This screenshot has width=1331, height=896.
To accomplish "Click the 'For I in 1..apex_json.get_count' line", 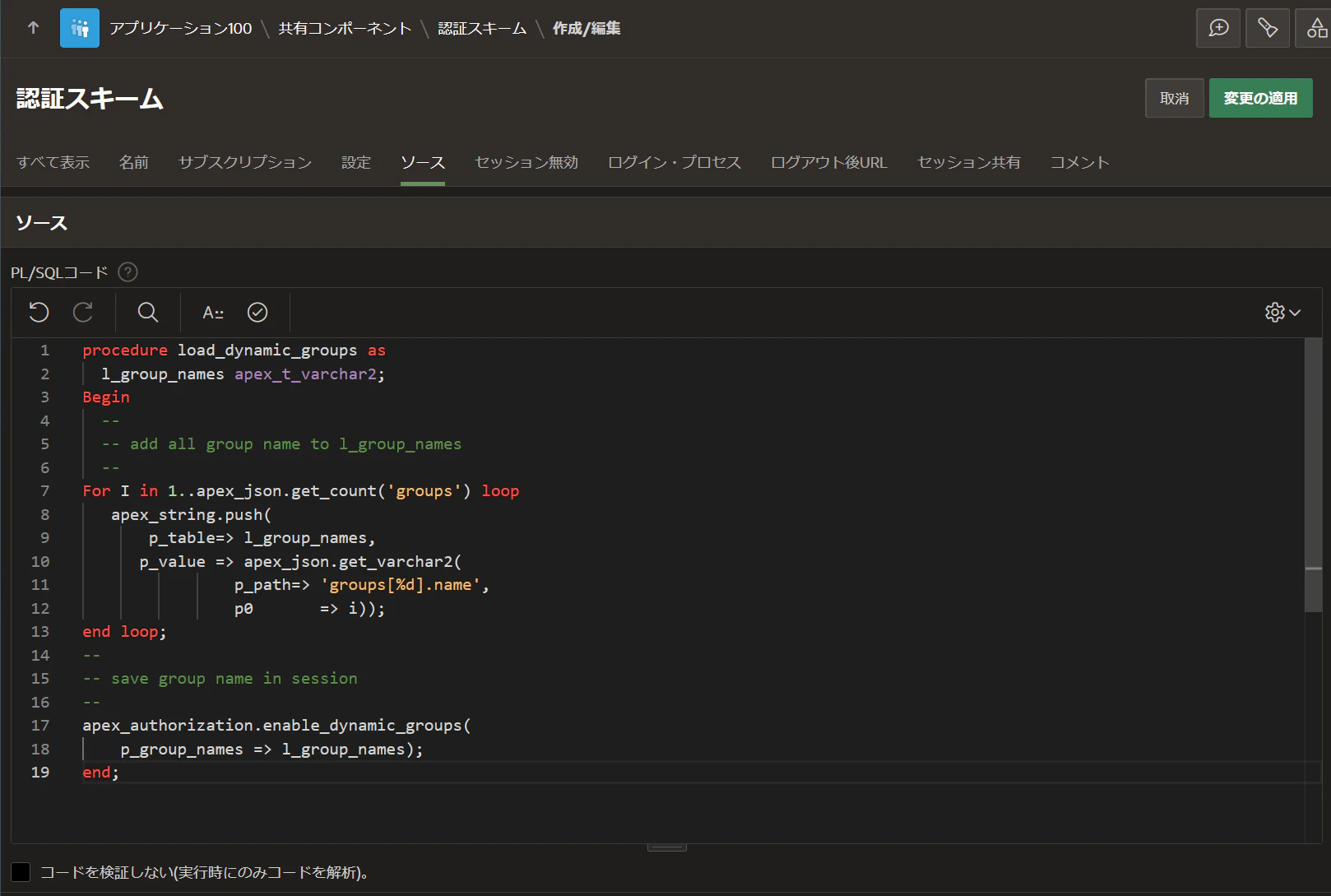I will tap(301, 491).
